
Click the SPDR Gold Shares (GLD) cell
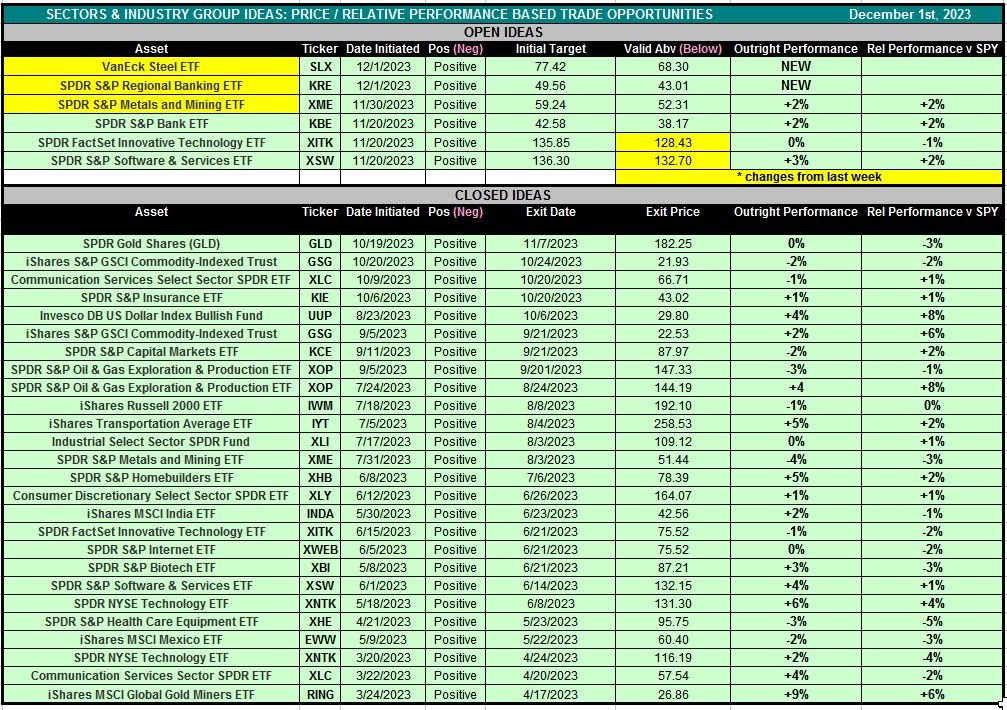coord(151,244)
